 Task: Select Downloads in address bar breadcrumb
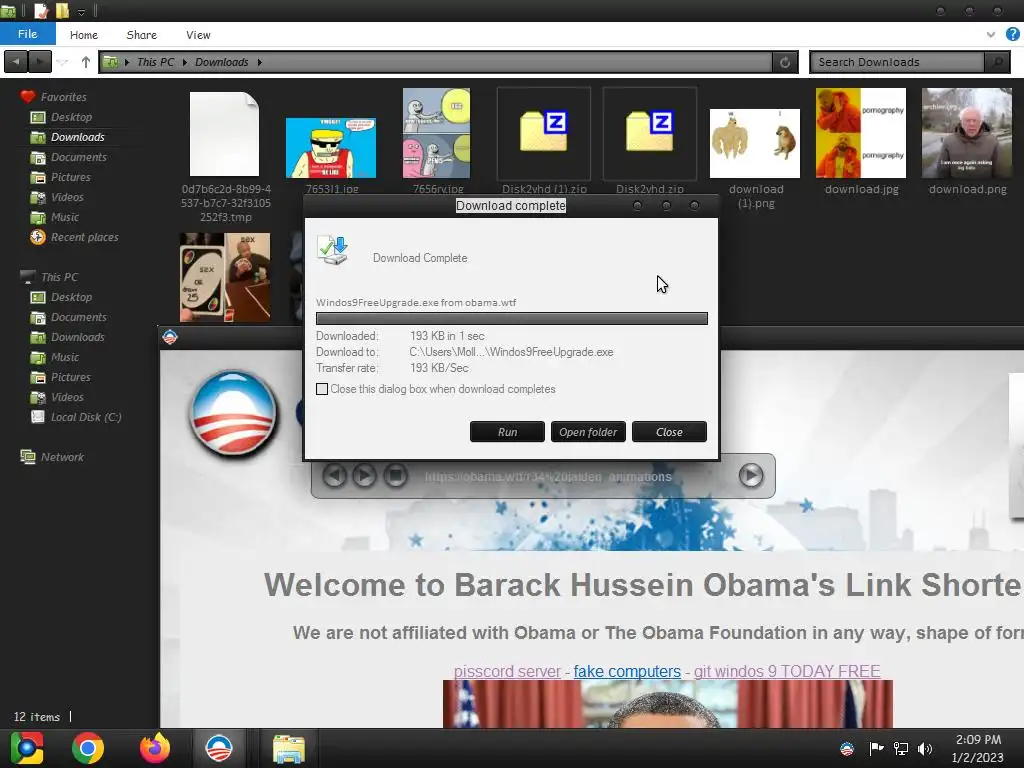pyautogui.click(x=221, y=62)
